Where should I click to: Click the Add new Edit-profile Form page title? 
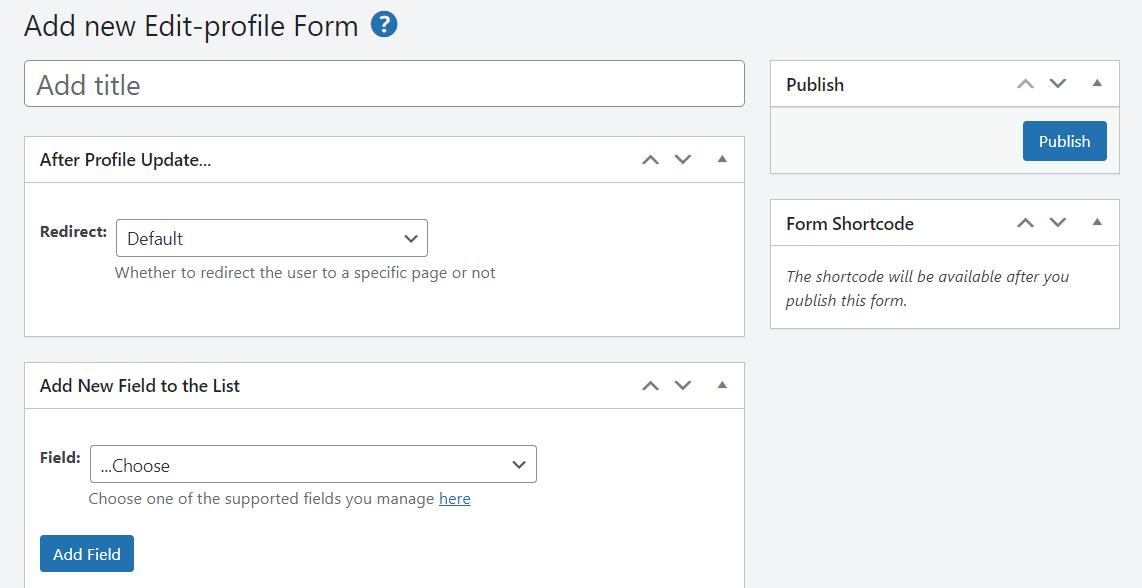coord(191,26)
